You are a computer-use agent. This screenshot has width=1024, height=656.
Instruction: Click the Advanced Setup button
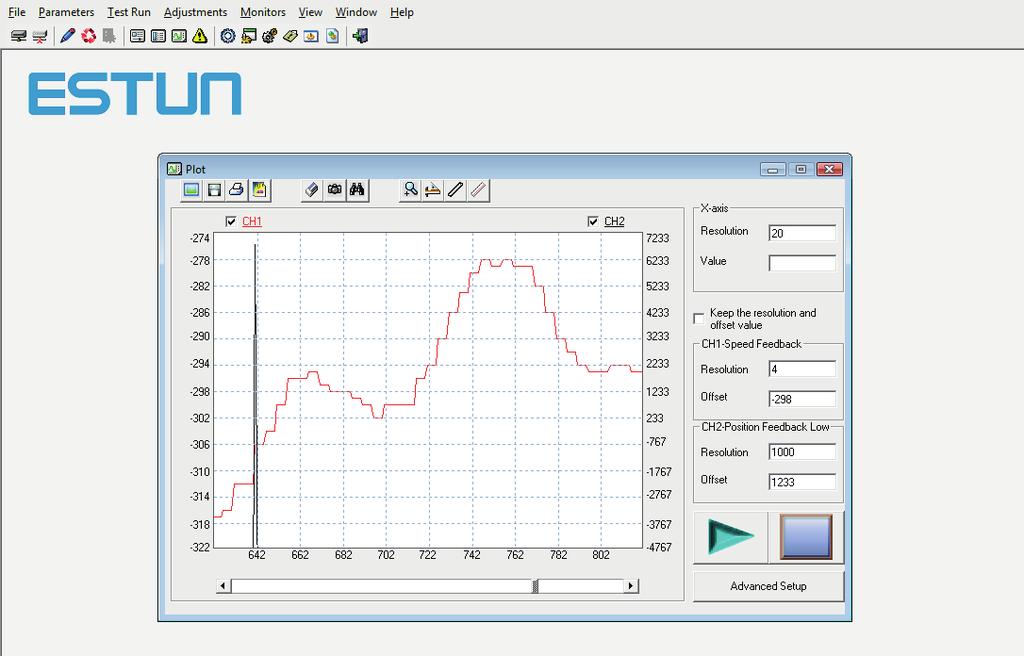click(x=768, y=586)
